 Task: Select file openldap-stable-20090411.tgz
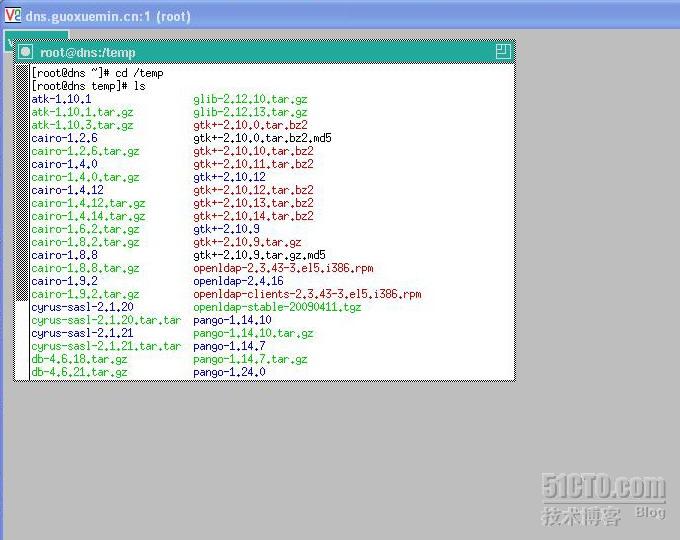277,307
